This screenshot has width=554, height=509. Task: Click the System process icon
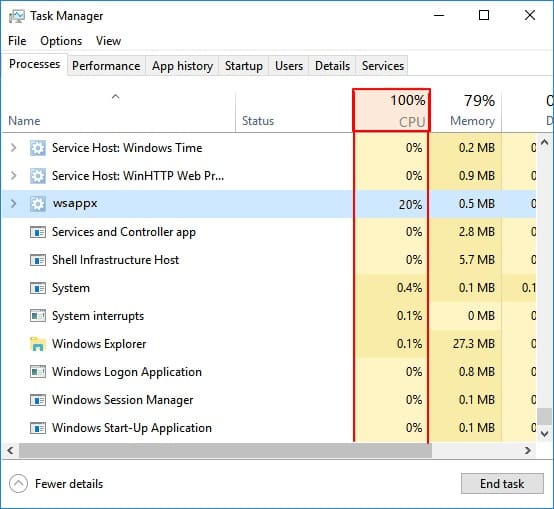37,288
